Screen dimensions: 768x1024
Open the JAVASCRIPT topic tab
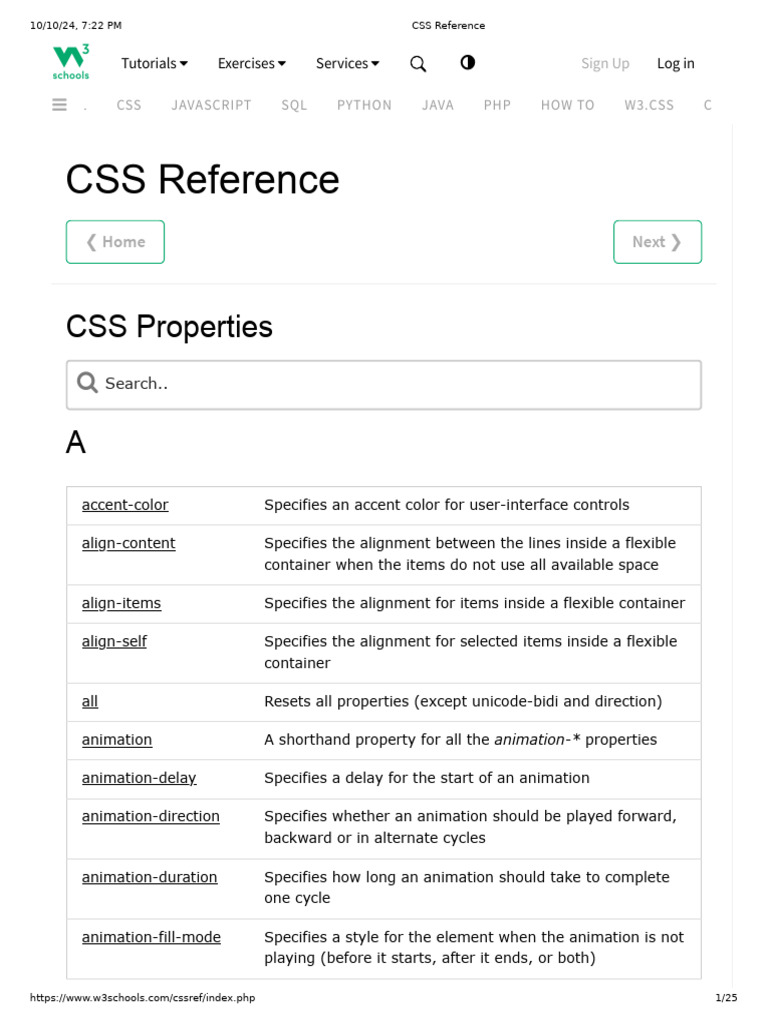(211, 105)
